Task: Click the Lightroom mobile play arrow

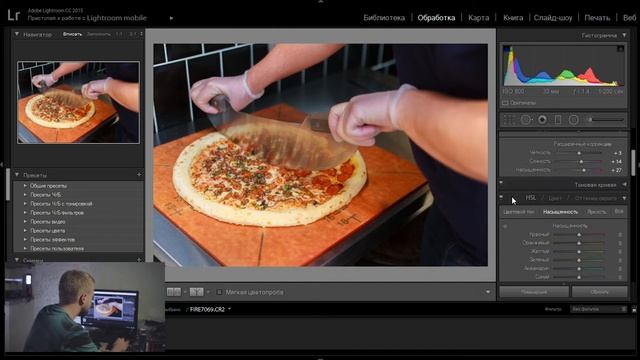Action: [171, 18]
